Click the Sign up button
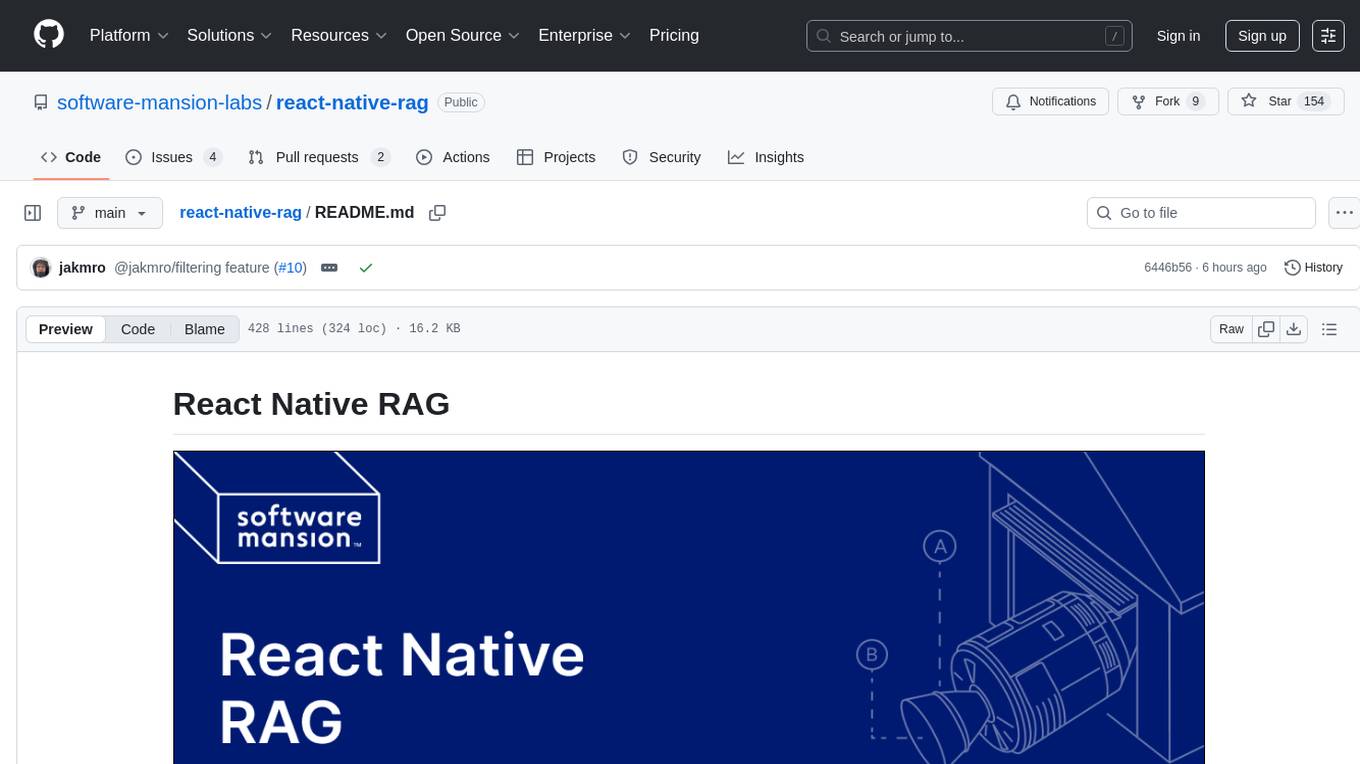 click(1262, 36)
